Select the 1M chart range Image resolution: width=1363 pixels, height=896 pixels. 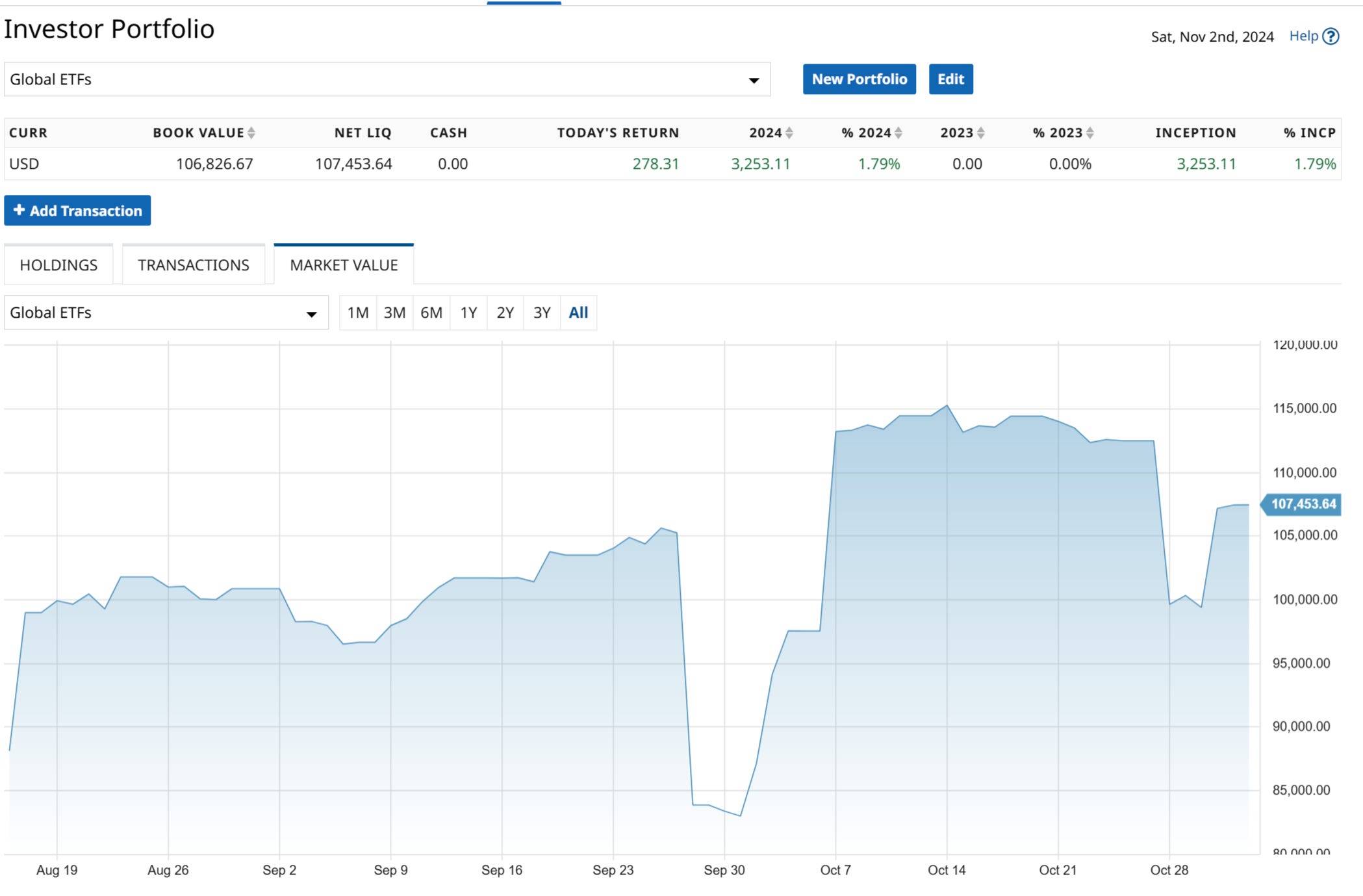click(x=357, y=313)
